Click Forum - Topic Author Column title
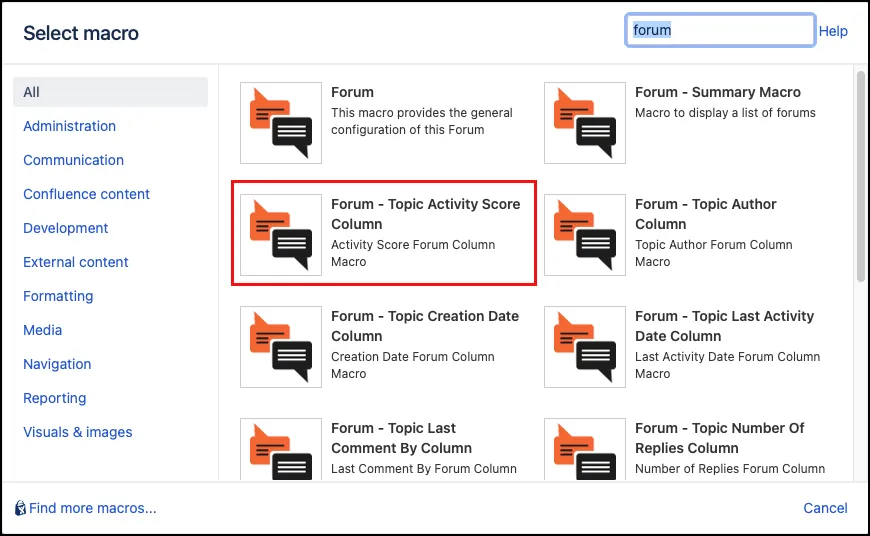The image size is (870, 536). 705,214
